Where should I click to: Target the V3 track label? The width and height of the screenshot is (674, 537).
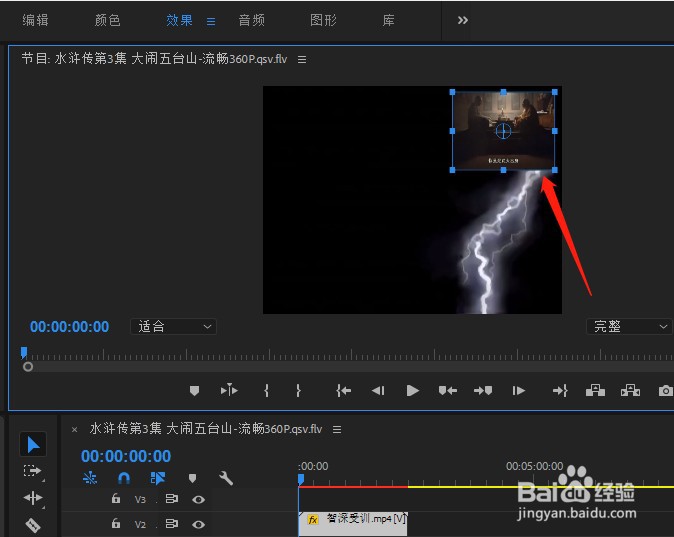[x=140, y=500]
